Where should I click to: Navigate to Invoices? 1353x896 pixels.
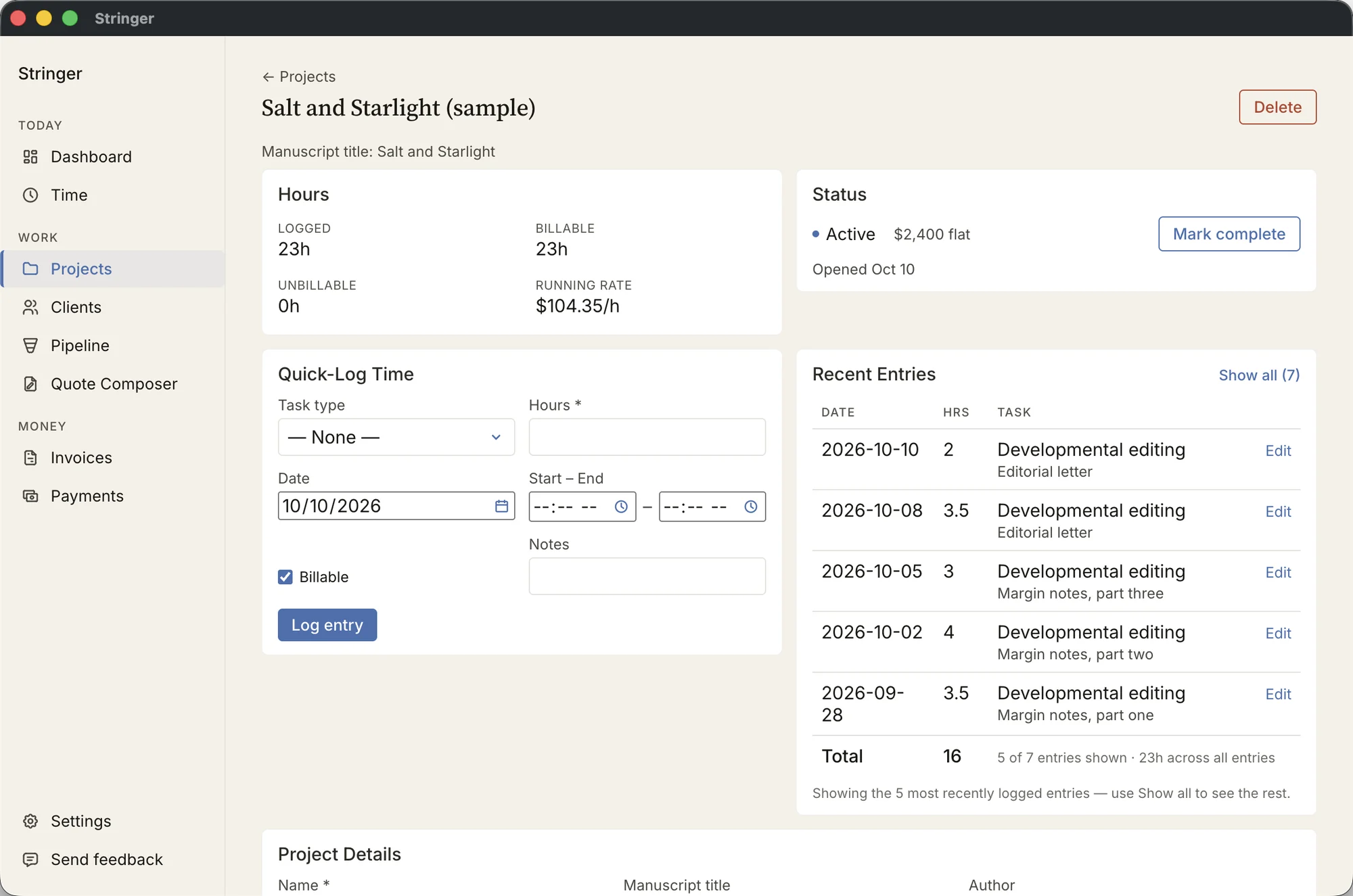tap(114, 458)
